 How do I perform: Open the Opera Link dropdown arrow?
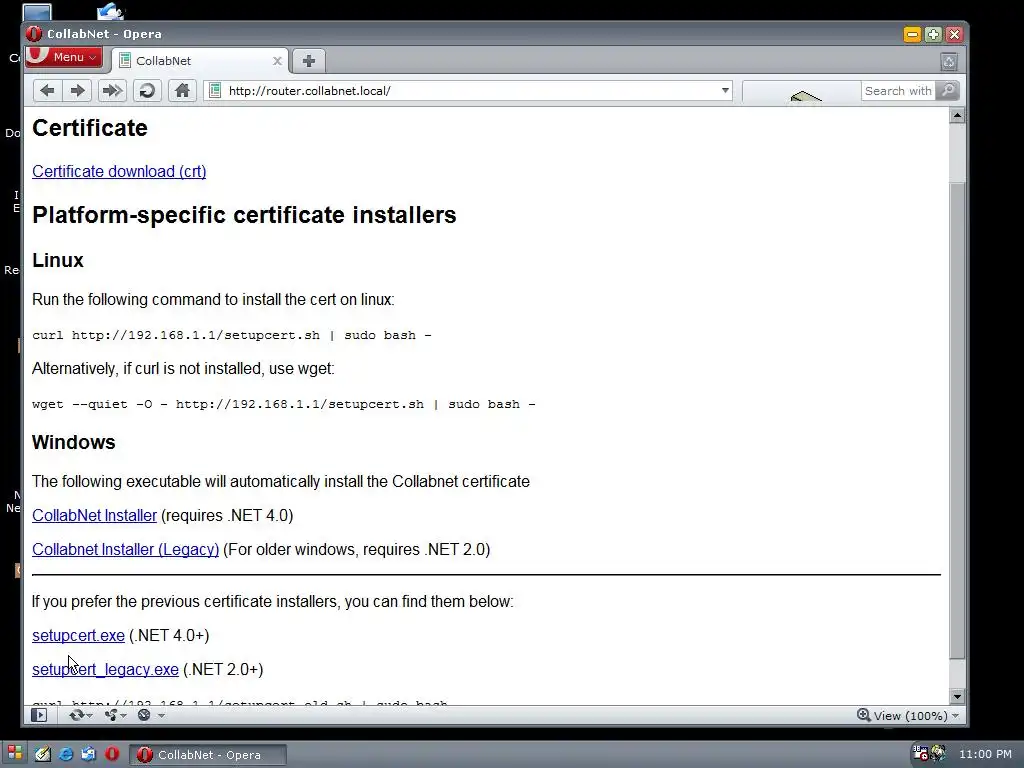89,716
